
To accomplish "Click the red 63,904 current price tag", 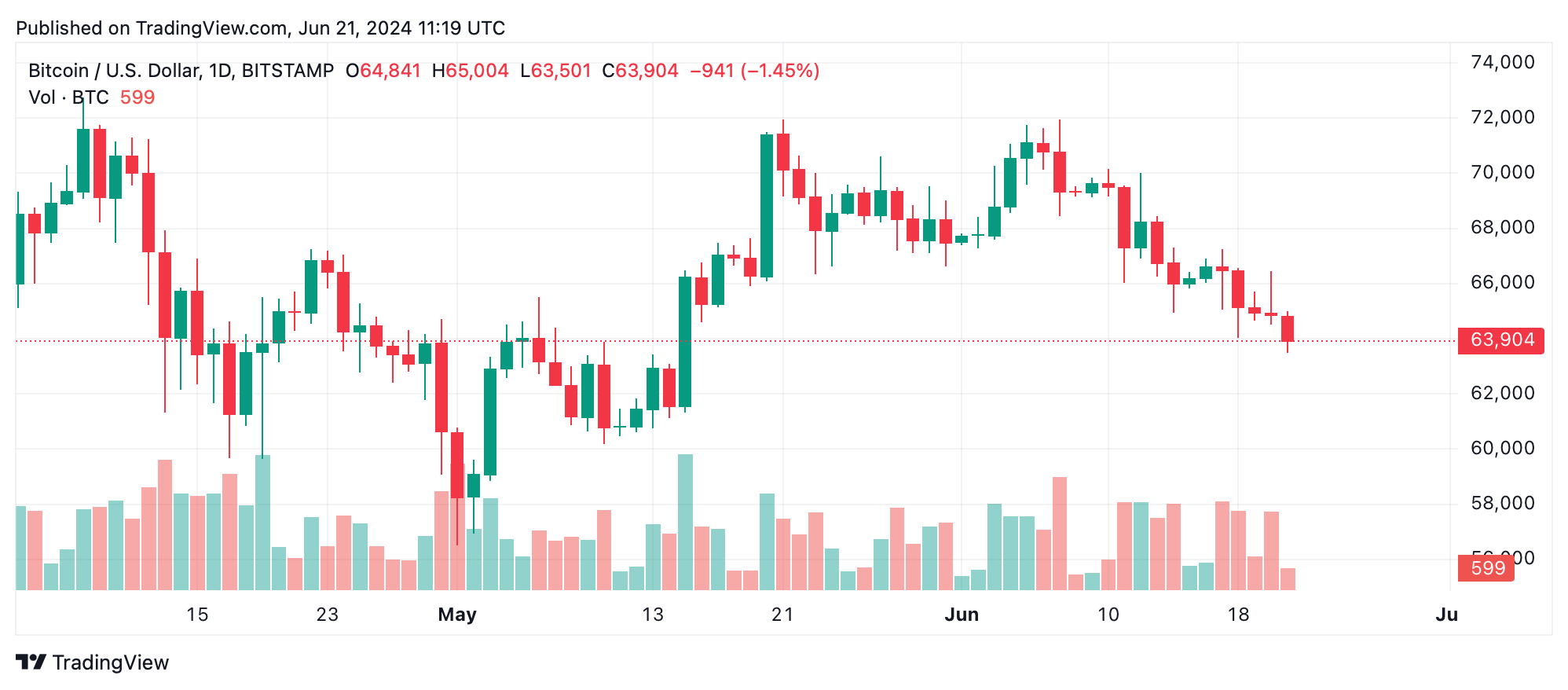I will [1500, 340].
